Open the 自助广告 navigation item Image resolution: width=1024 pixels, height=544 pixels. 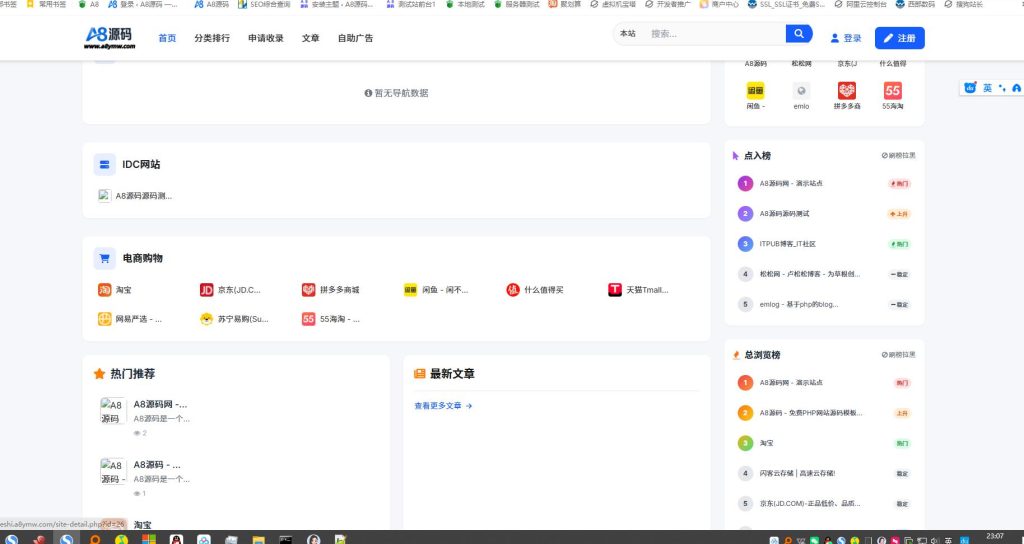[355, 38]
